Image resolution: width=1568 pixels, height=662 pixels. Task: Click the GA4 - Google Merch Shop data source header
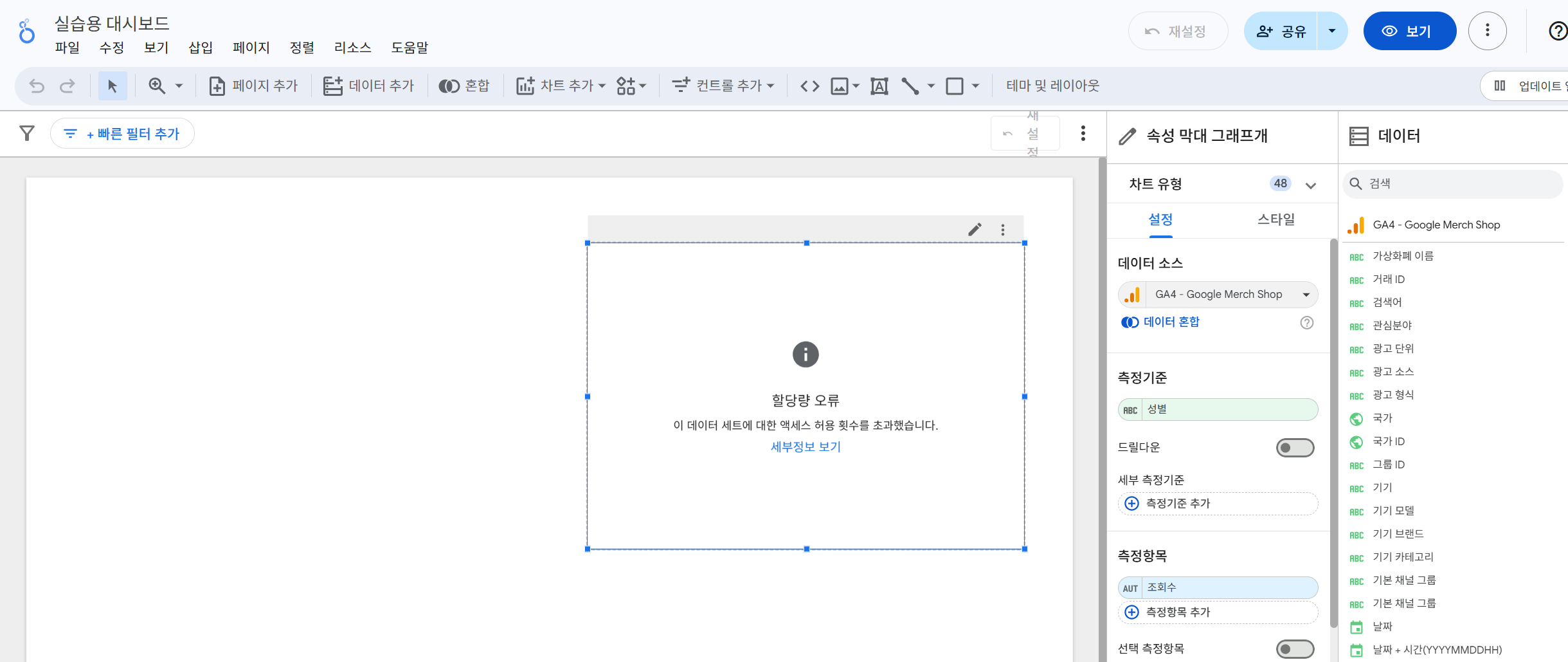[1452, 225]
